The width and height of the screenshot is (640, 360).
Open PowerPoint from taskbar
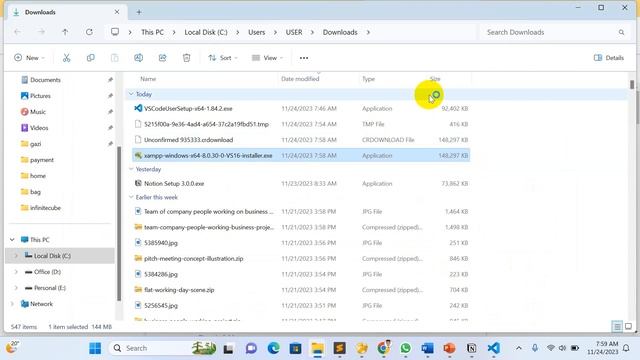[449, 348]
